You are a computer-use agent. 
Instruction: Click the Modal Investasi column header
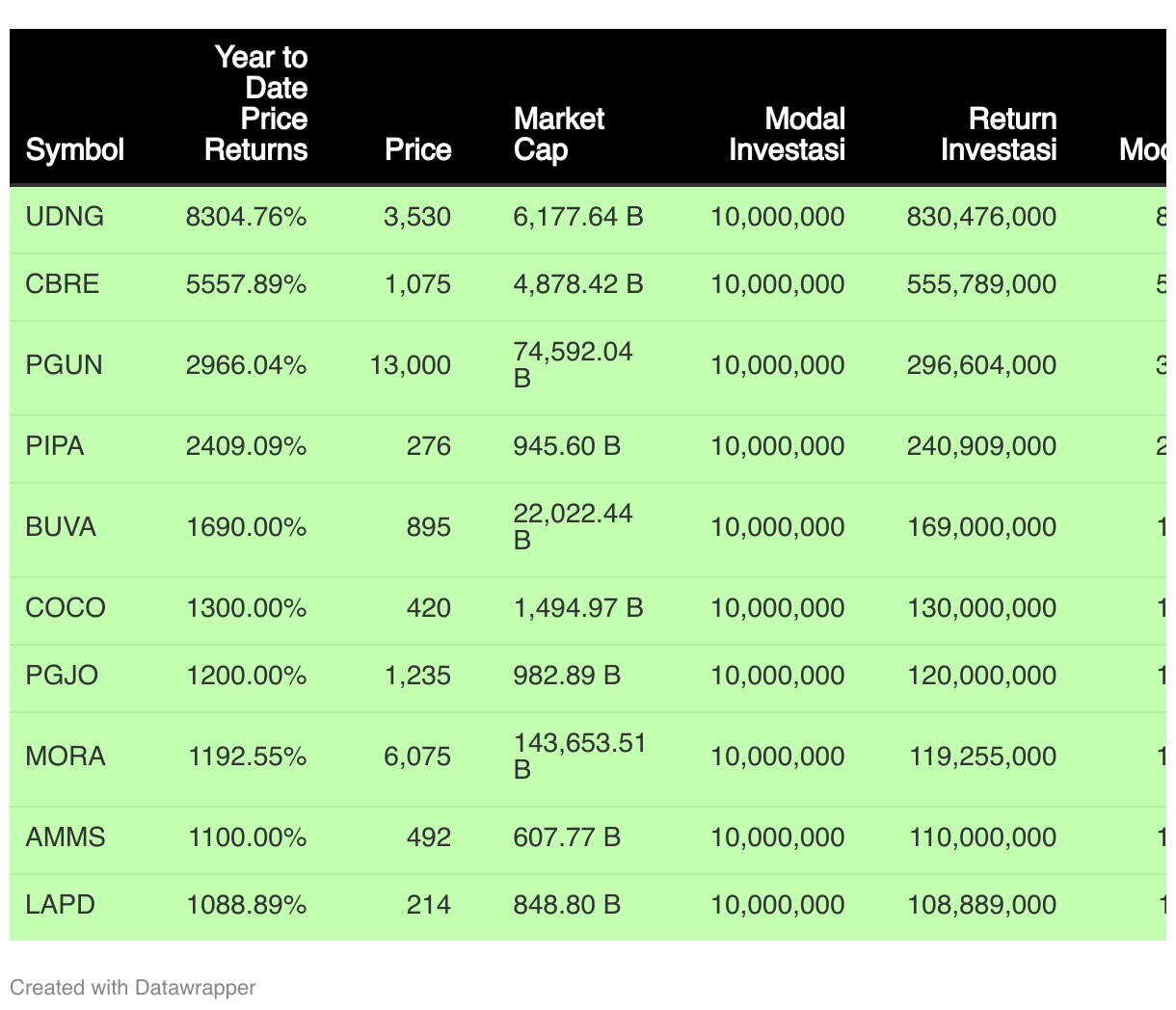point(788,134)
